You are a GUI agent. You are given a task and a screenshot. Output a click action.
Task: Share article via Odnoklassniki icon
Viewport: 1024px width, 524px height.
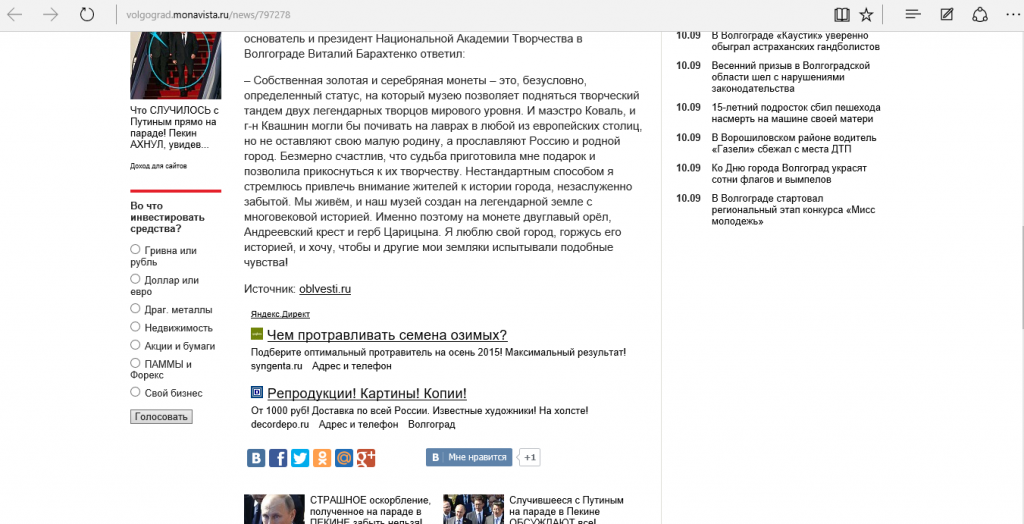(x=322, y=458)
